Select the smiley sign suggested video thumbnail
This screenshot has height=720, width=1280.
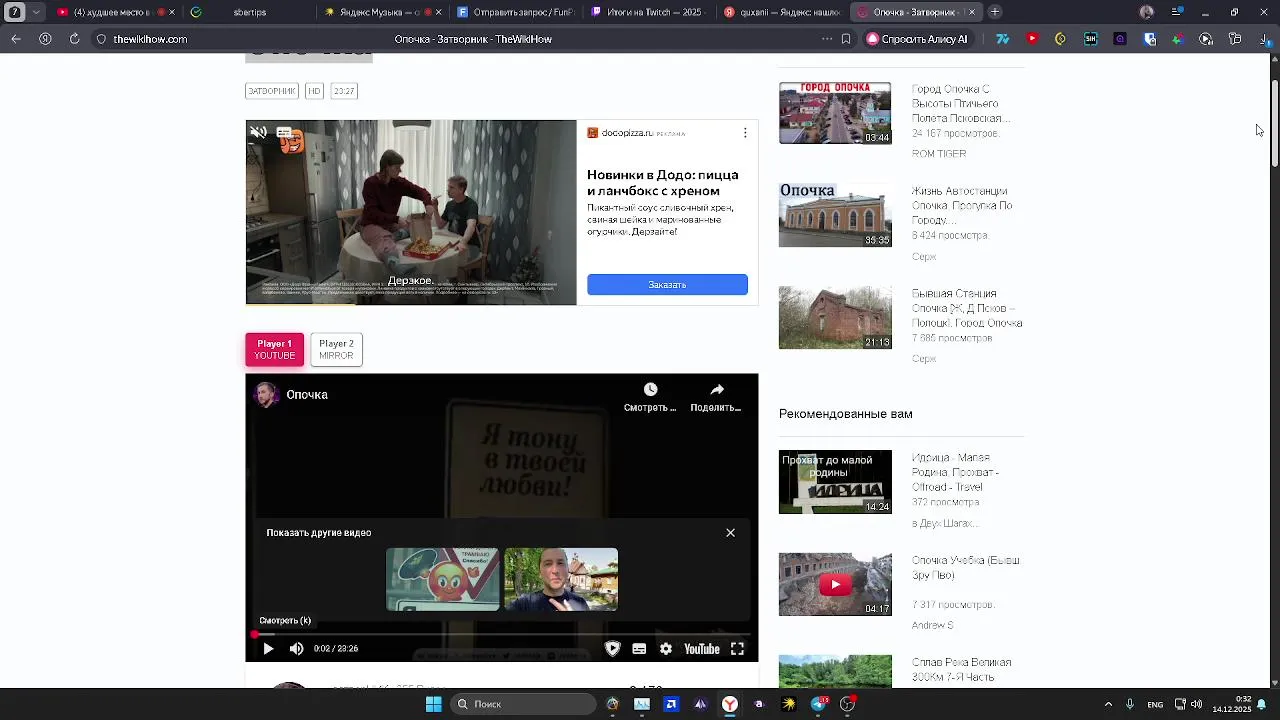tap(443, 579)
